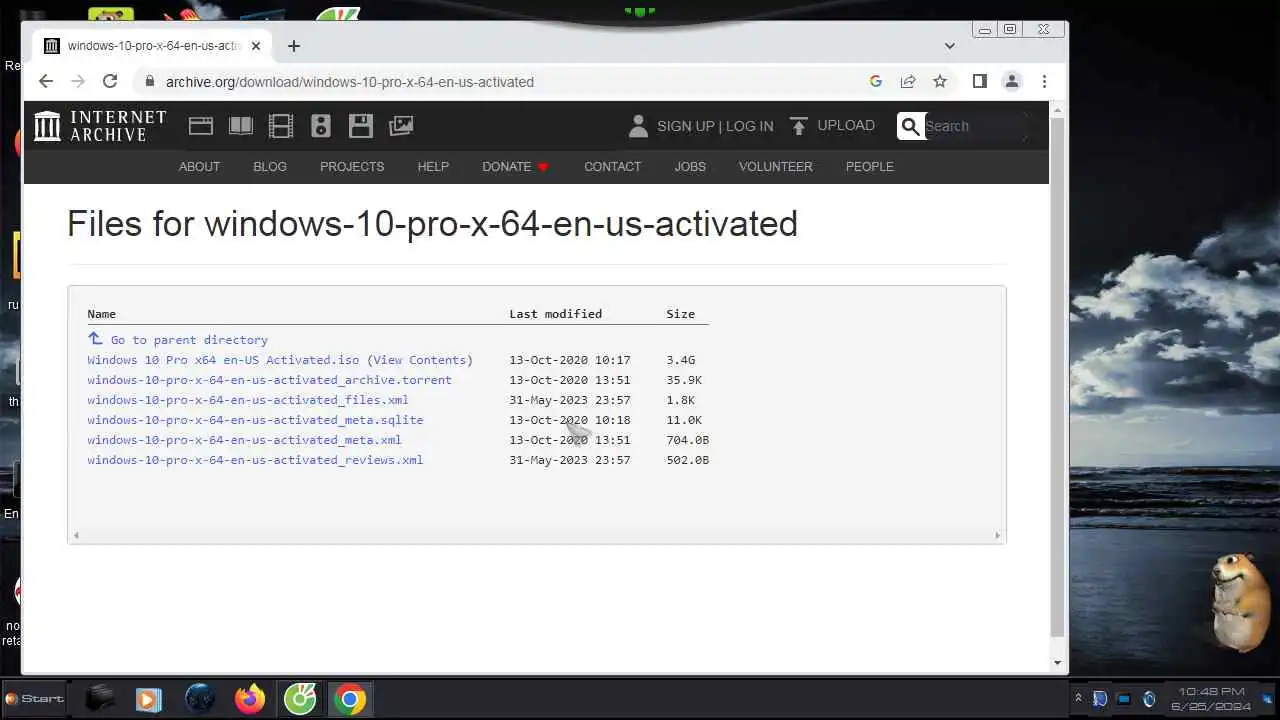Select the windows-10-pro browser tab
The height and width of the screenshot is (720, 1280).
pyautogui.click(x=152, y=46)
